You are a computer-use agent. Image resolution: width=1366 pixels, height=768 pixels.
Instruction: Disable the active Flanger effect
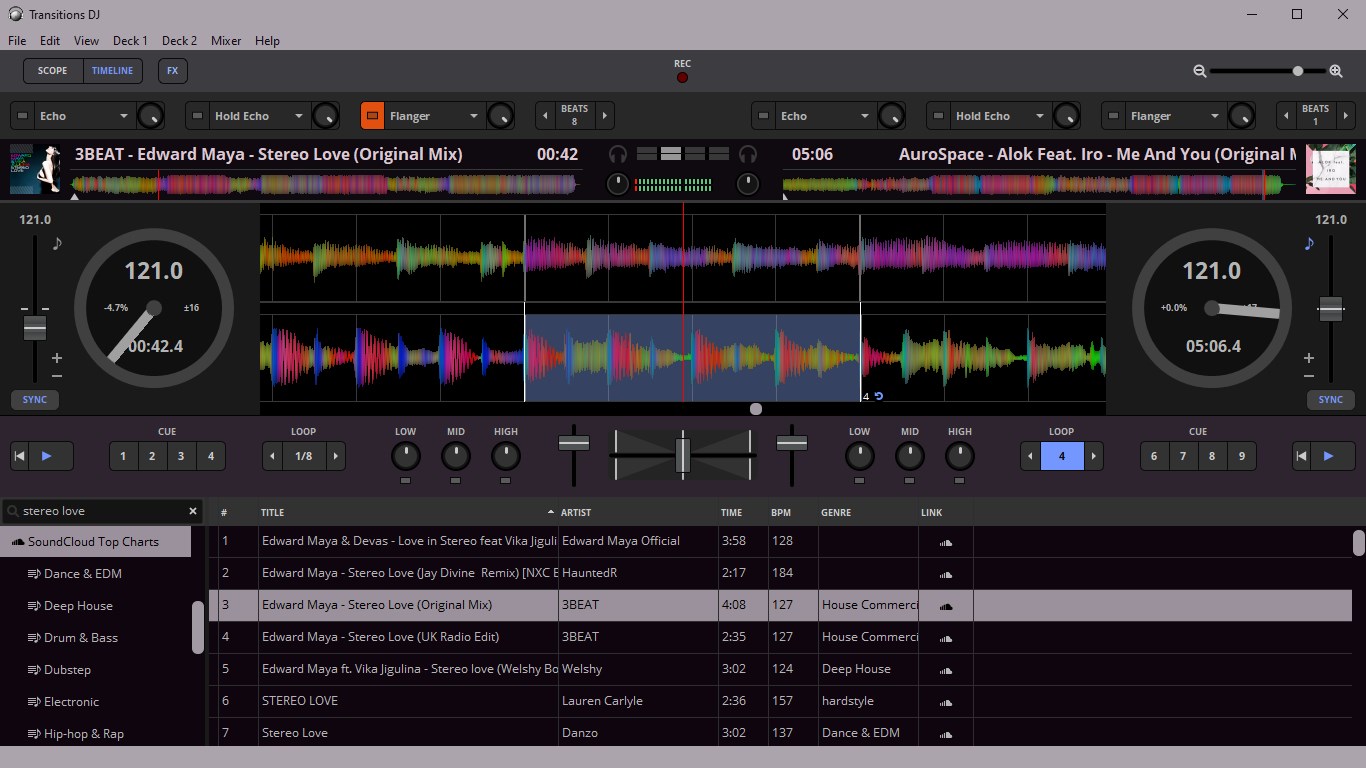371,115
